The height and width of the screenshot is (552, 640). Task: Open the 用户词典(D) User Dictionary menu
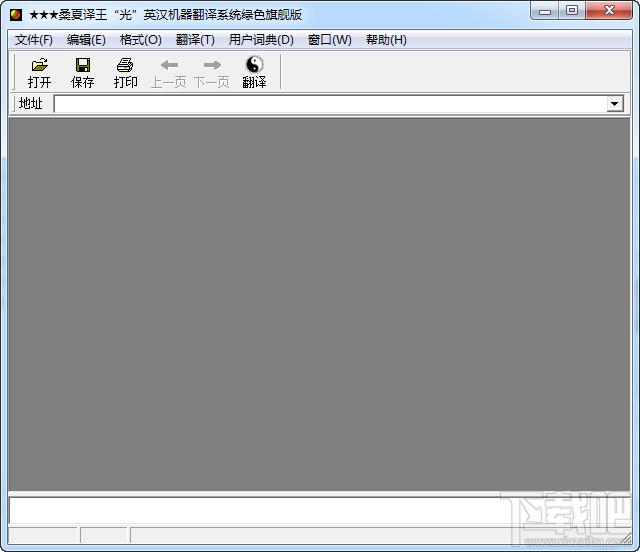[261, 40]
